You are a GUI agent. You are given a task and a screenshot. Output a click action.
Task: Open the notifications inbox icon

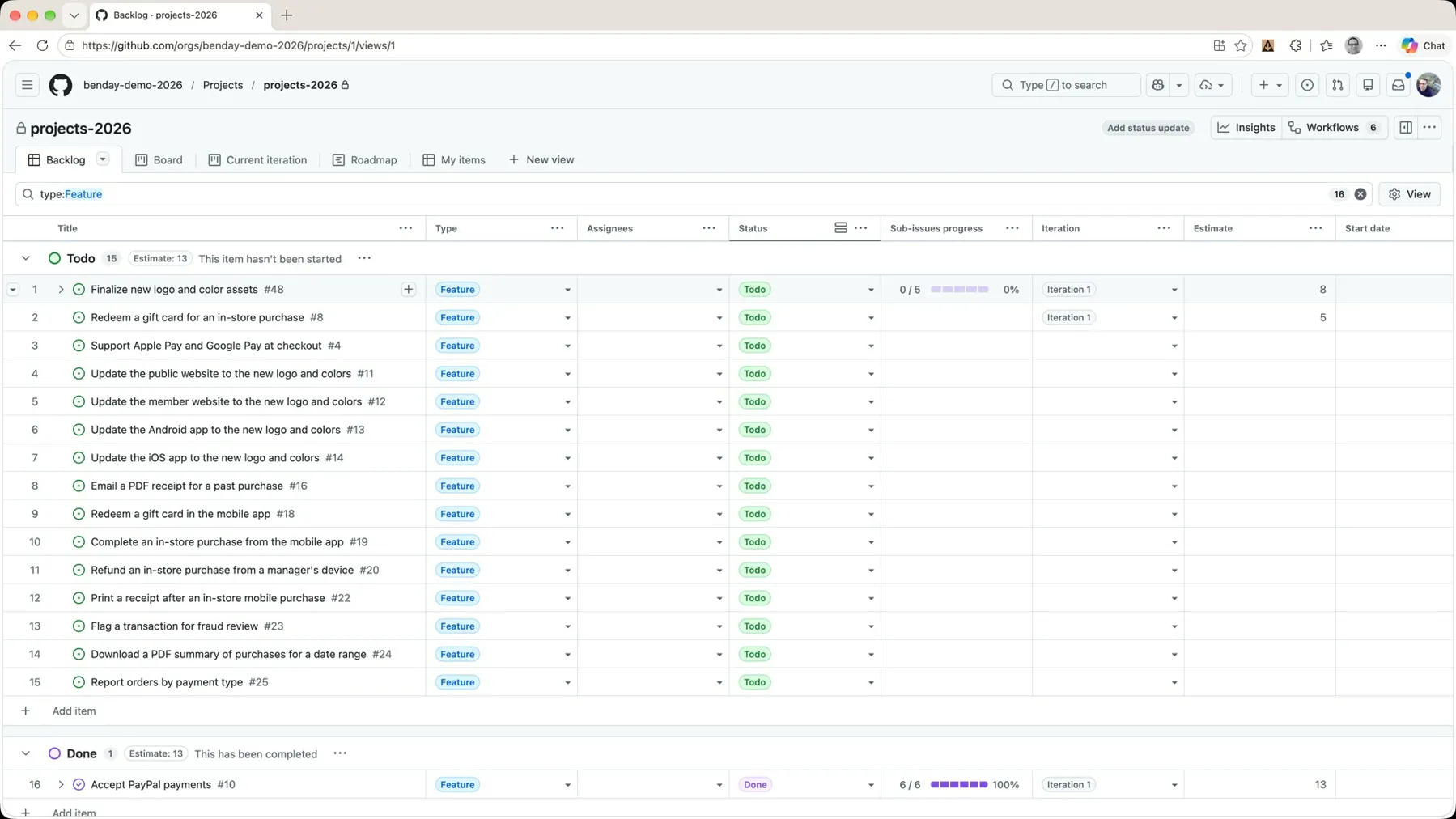[1398, 85]
